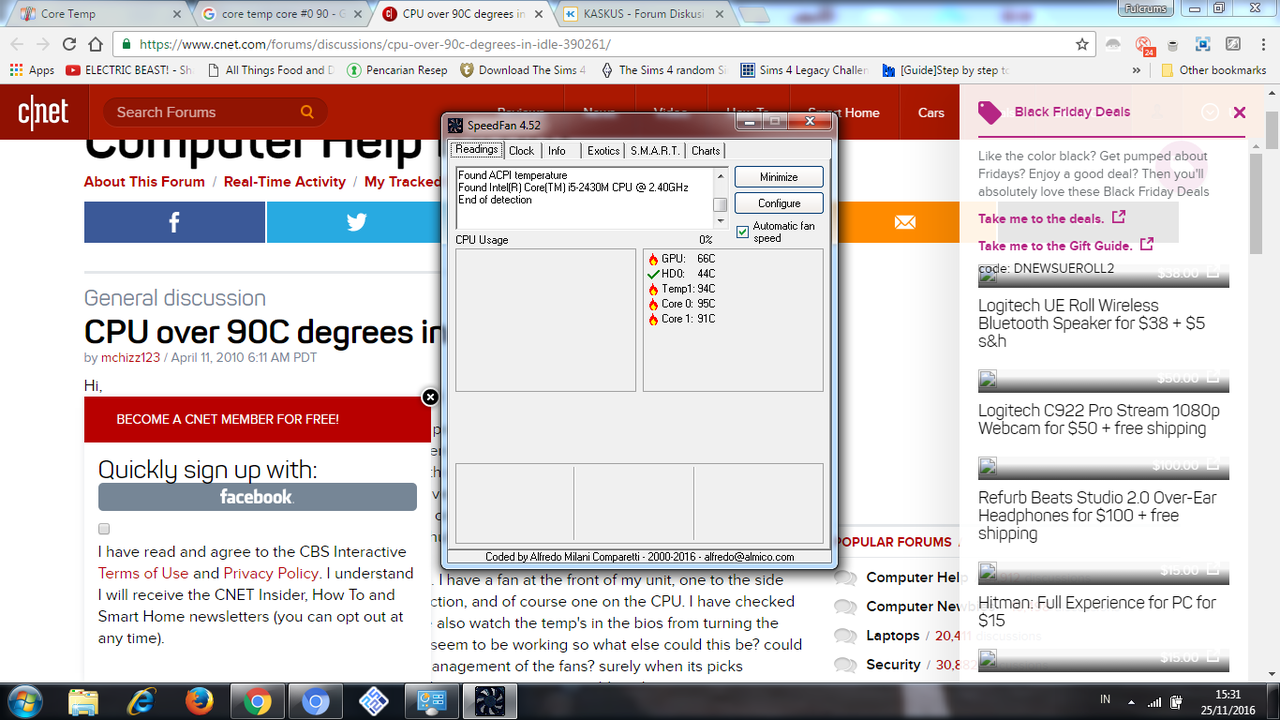The height and width of the screenshot is (720, 1280).
Task: Open the ELECTRIC BEAST bookmark
Action: click(x=129, y=70)
